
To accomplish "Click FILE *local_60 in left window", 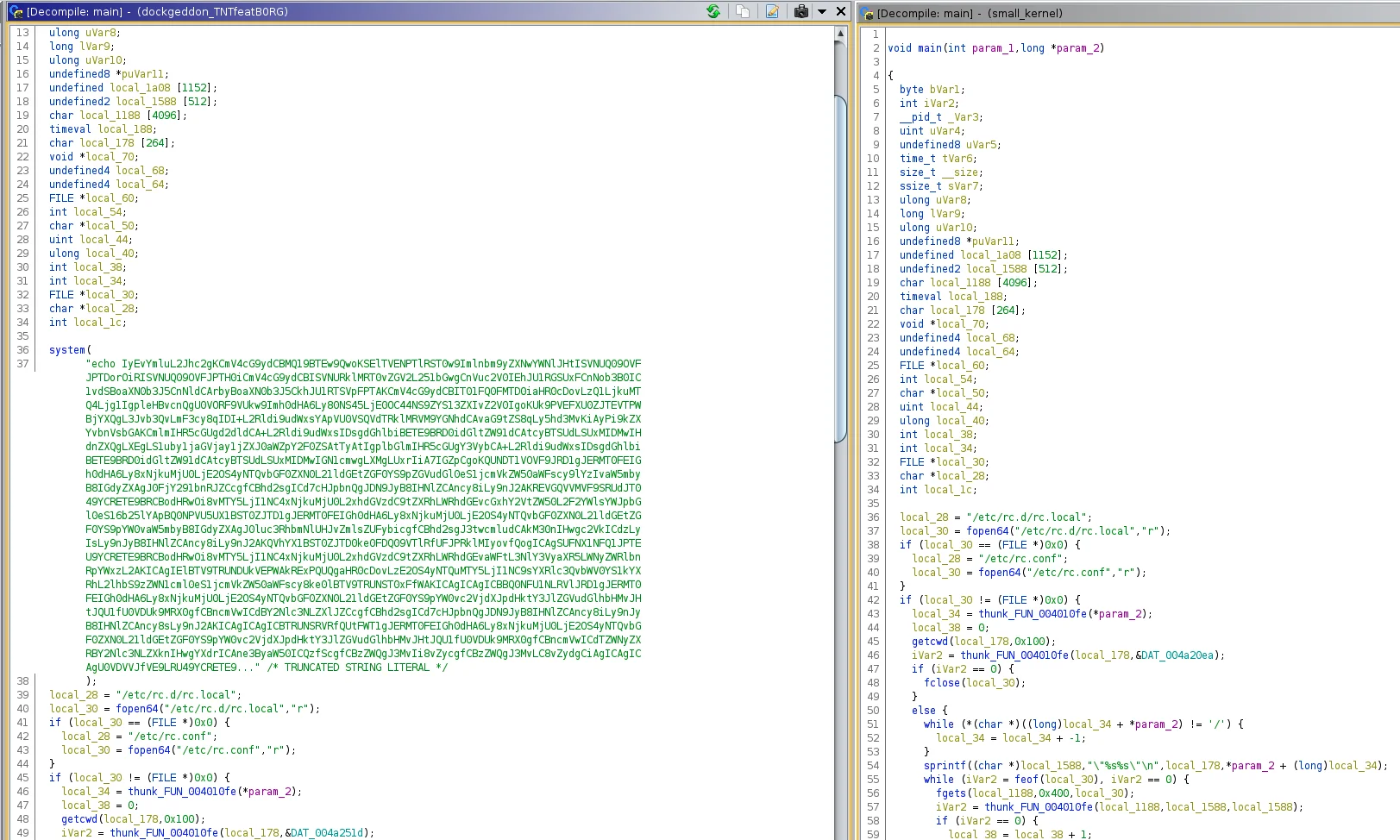I will point(93,198).
